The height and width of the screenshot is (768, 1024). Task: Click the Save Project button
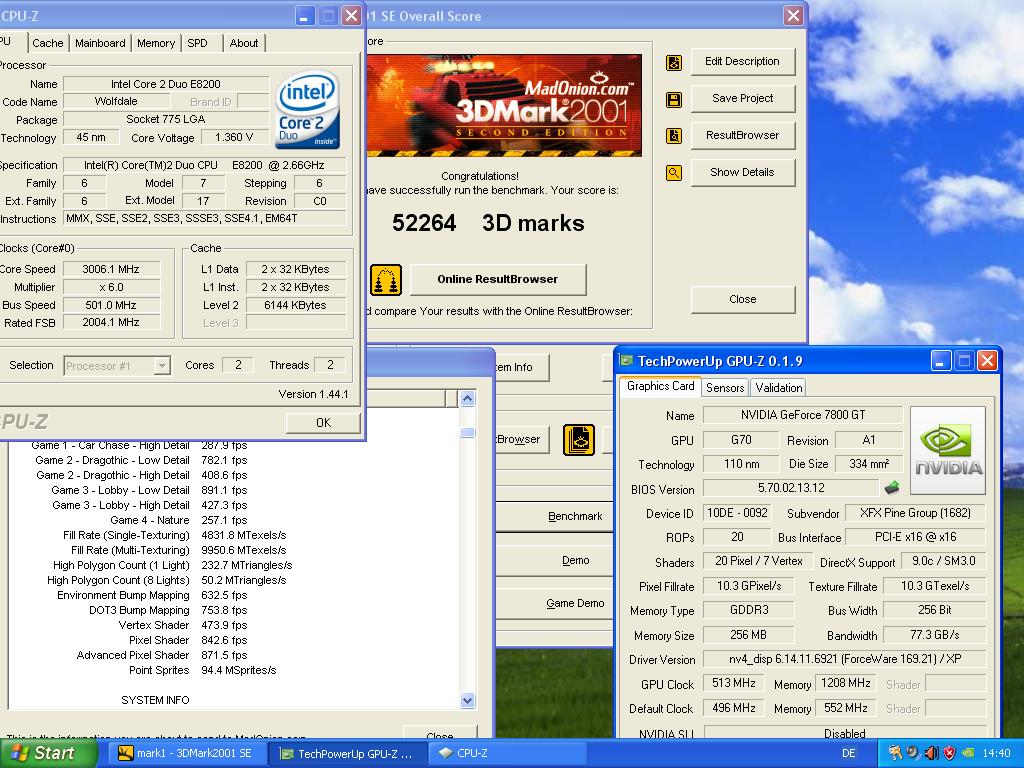(x=743, y=98)
